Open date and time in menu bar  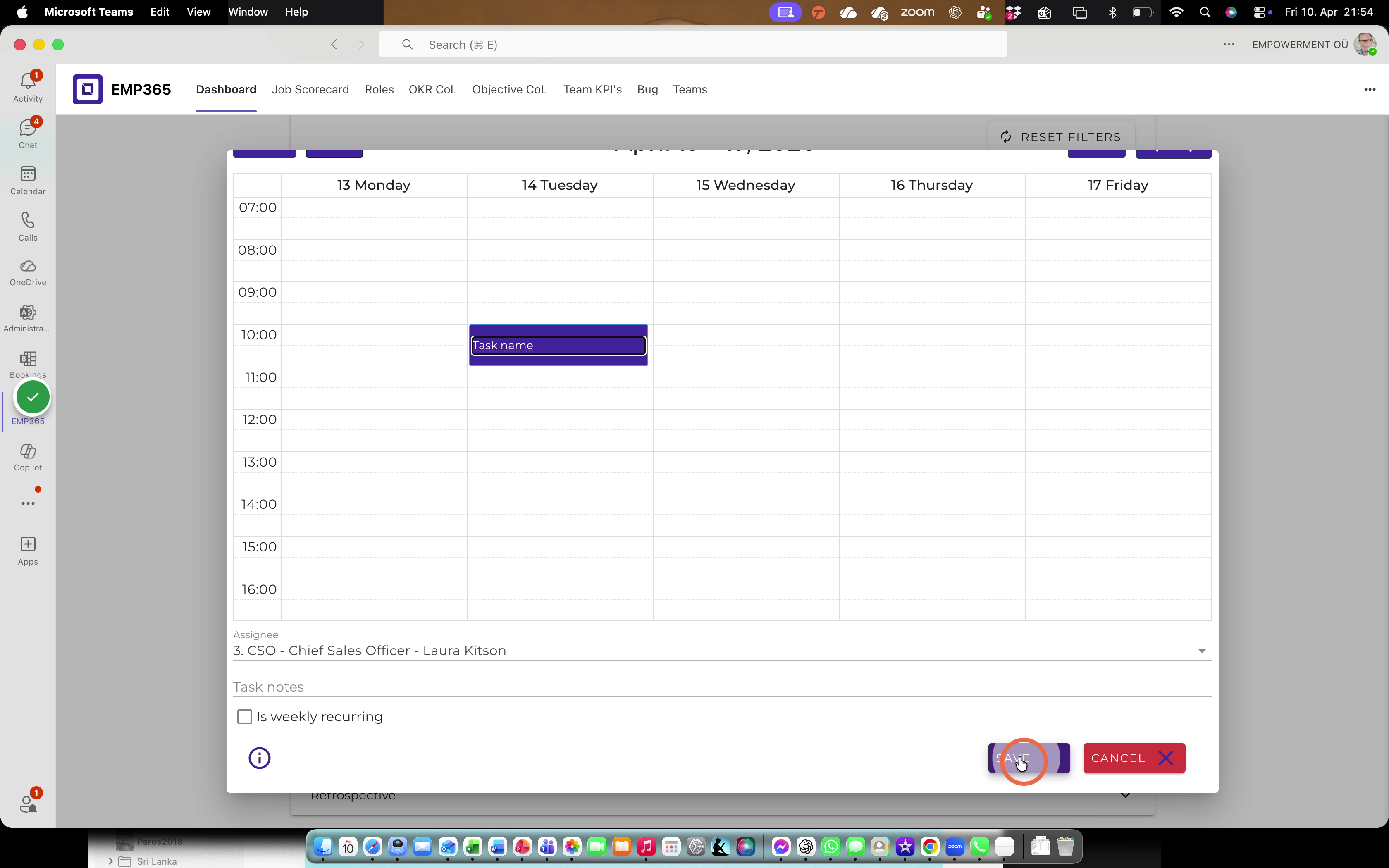pyautogui.click(x=1329, y=12)
